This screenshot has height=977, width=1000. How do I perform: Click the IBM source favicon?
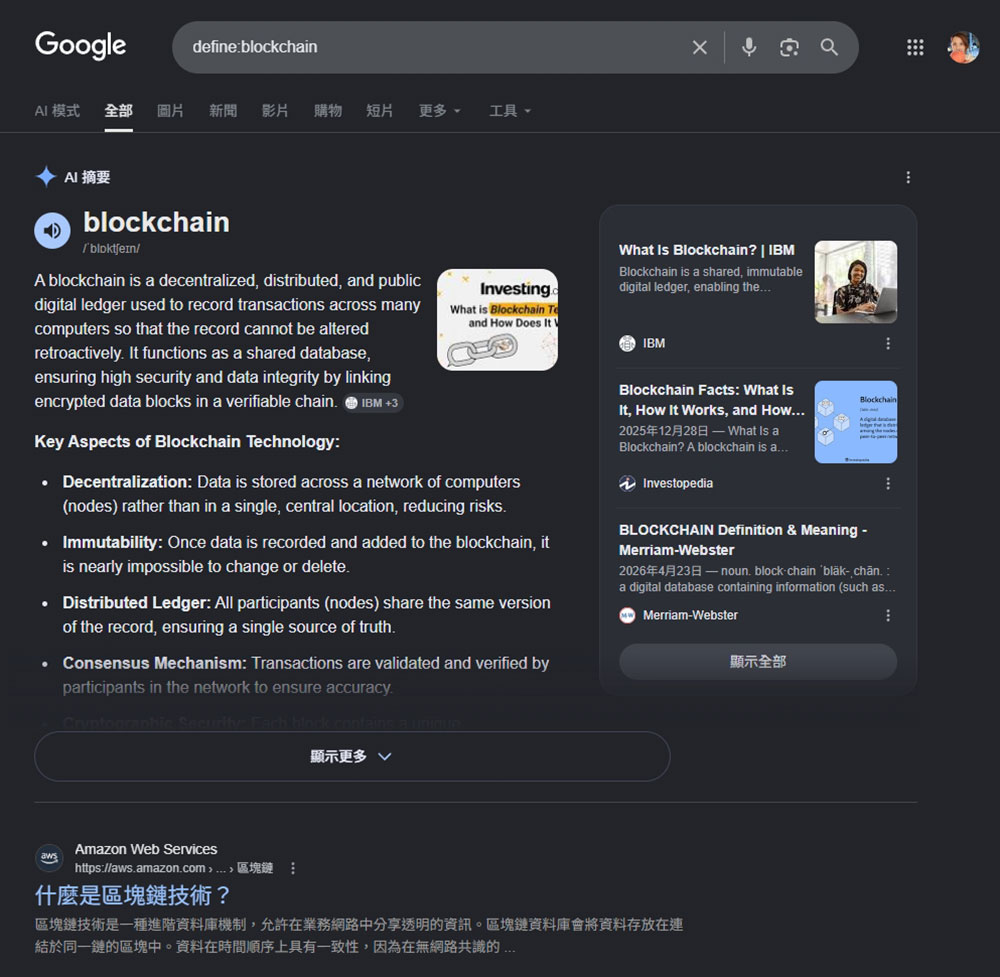(x=628, y=344)
